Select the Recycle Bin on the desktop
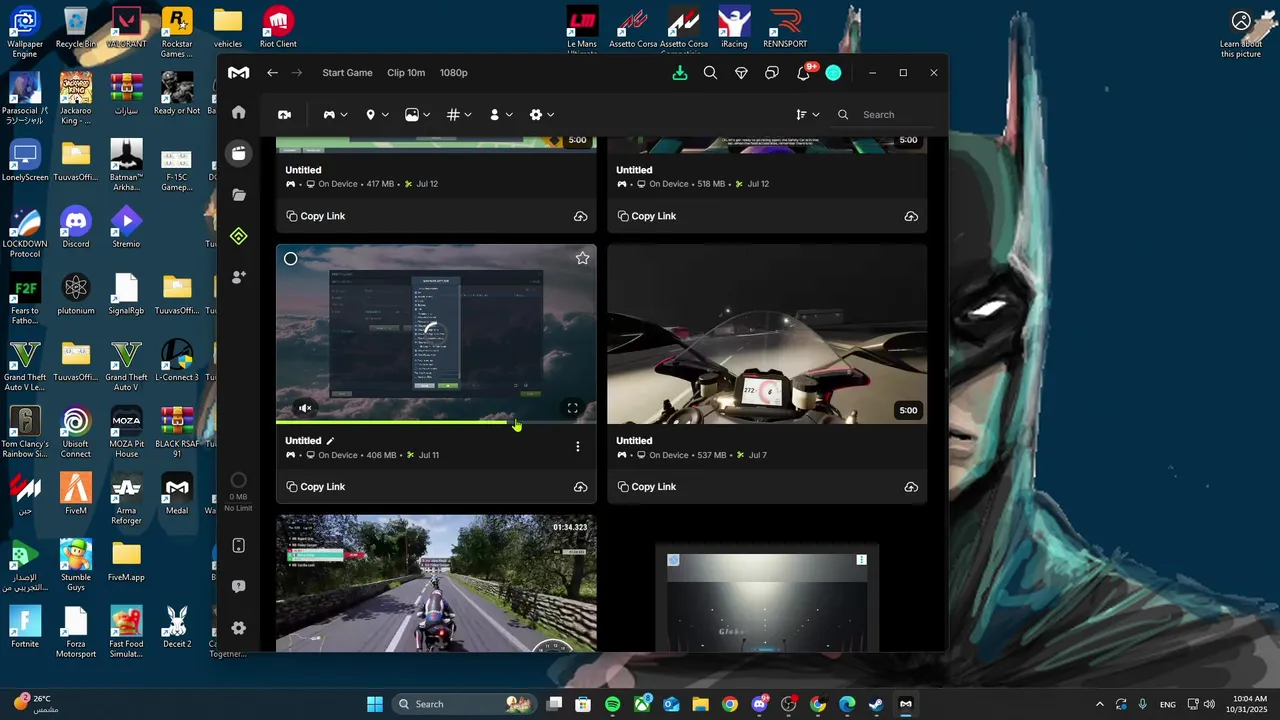Viewport: 1280px width, 720px height. coord(75,29)
